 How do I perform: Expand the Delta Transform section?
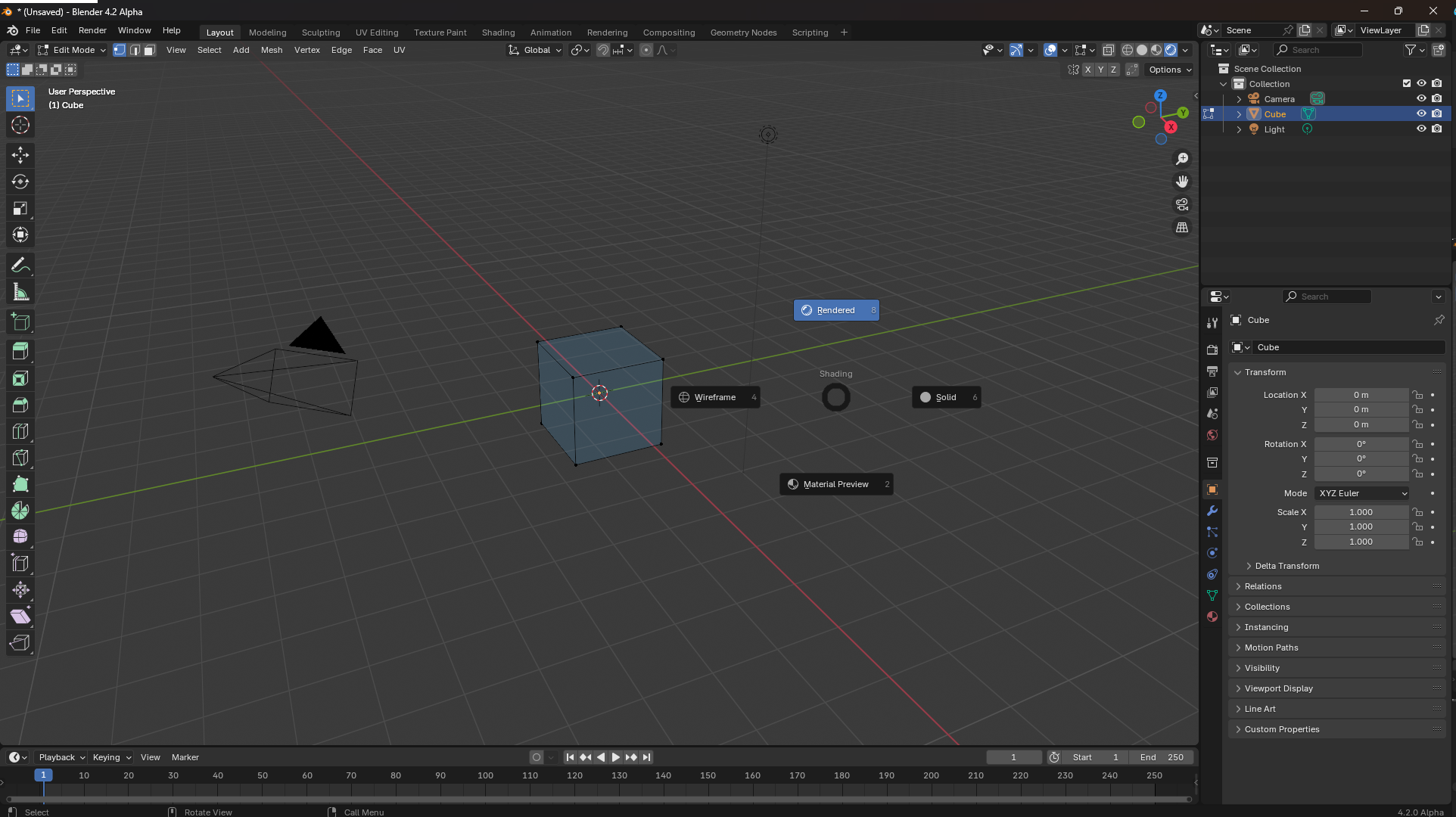pos(1286,566)
